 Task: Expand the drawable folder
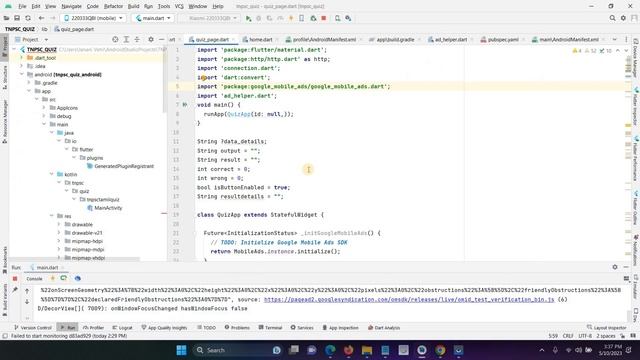(59, 224)
